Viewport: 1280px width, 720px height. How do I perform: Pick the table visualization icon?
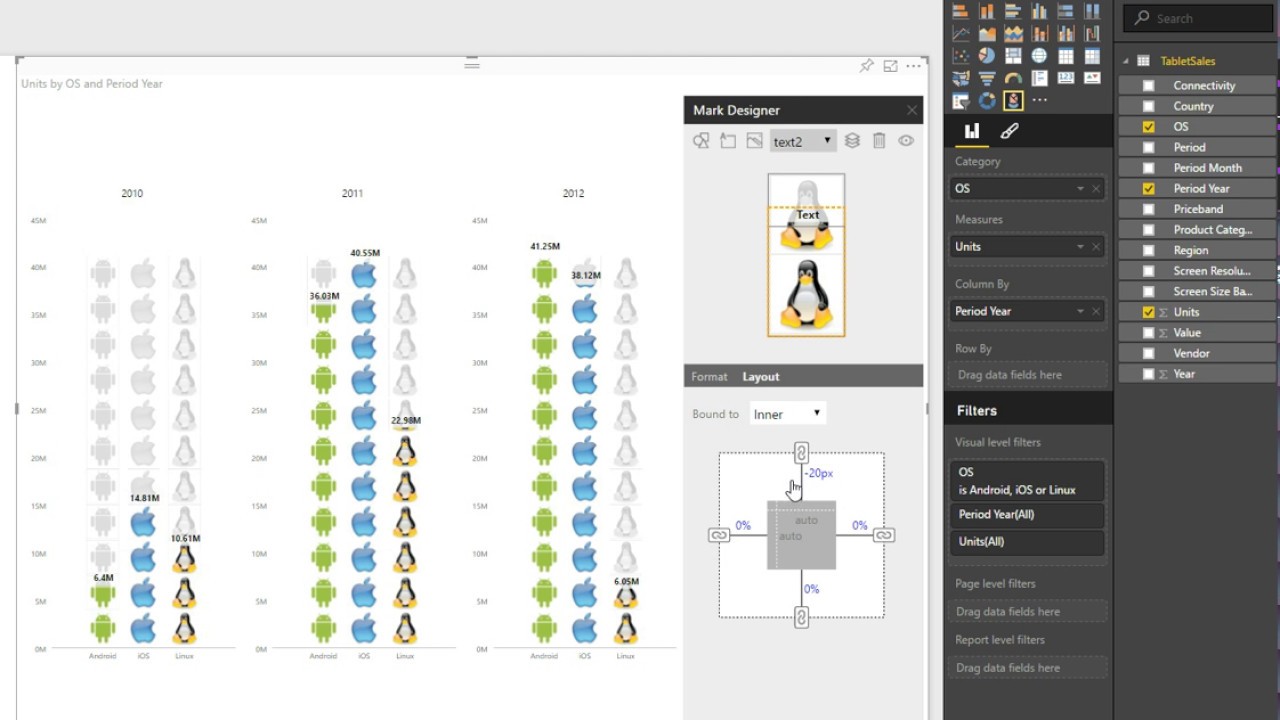coord(1066,56)
